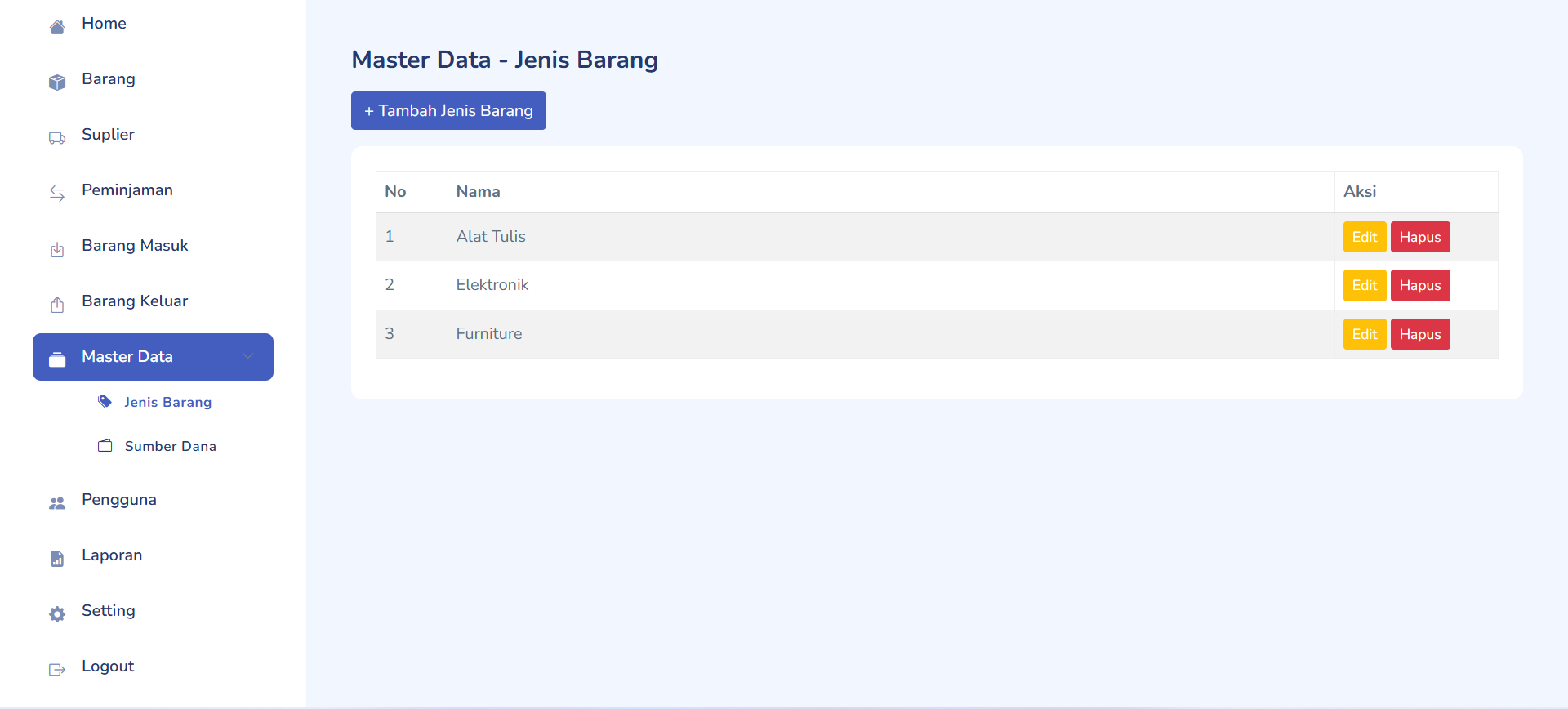This screenshot has width=1568, height=709.
Task: Open Jenis Barang submenu item
Action: pyautogui.click(x=167, y=402)
